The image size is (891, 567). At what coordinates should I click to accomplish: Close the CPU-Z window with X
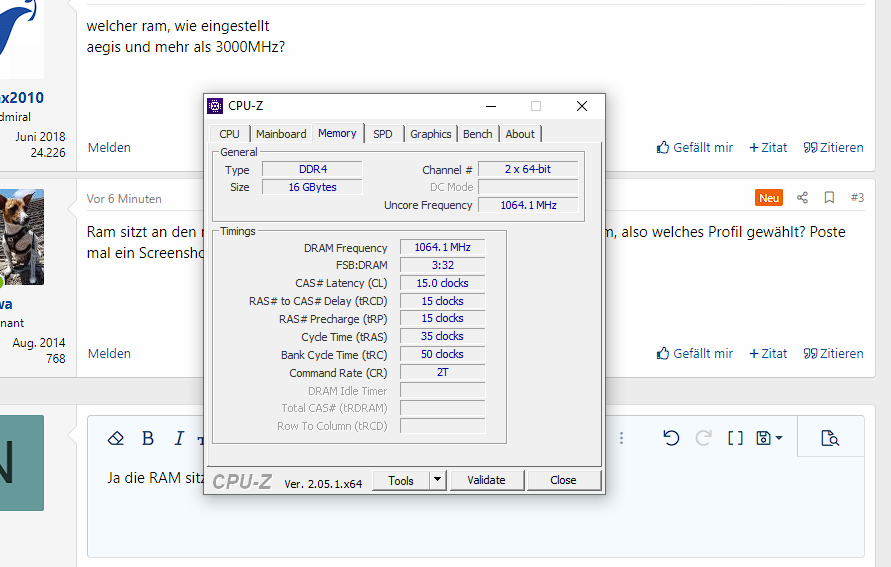[581, 106]
